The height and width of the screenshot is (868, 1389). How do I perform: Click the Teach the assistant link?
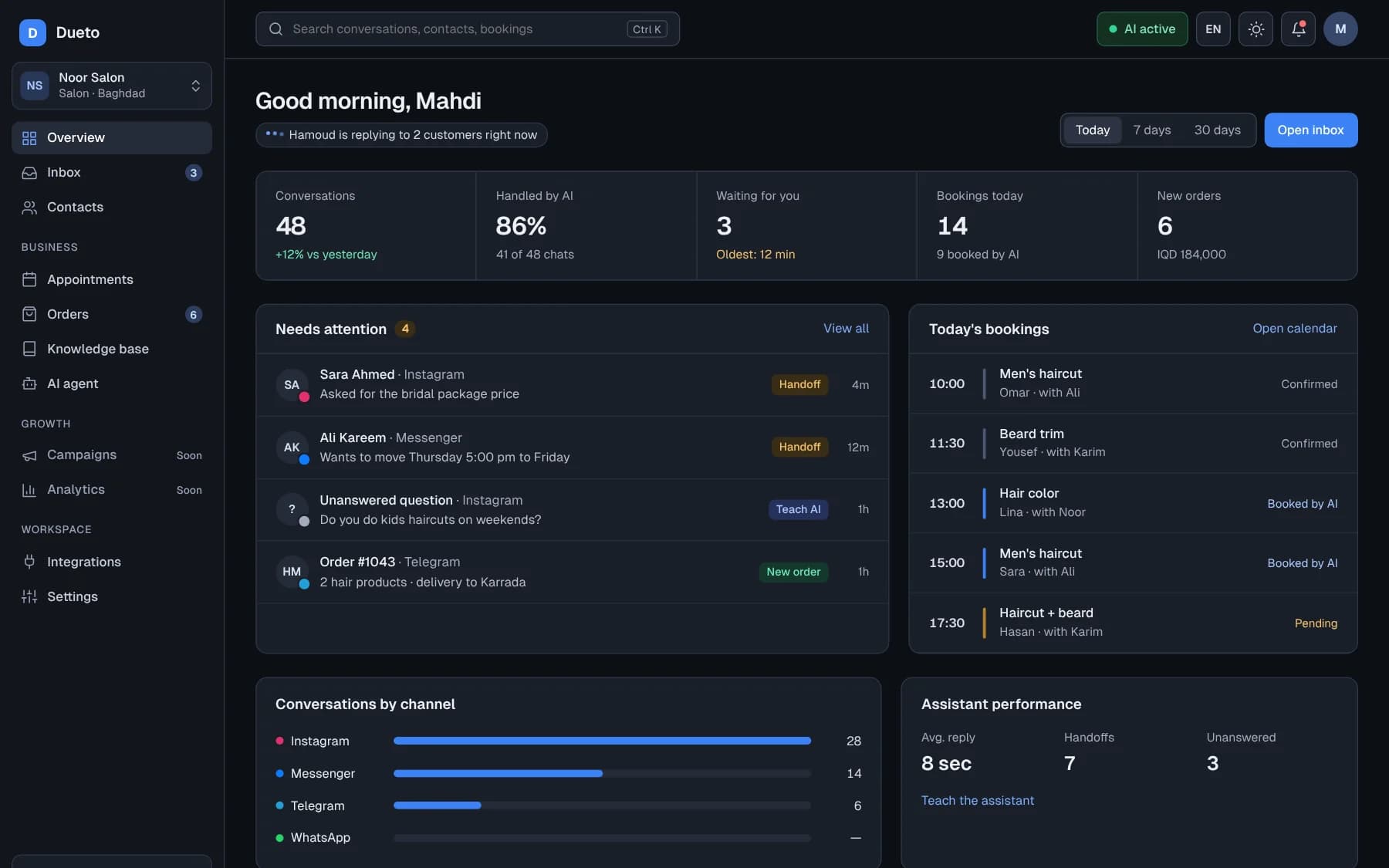(977, 801)
